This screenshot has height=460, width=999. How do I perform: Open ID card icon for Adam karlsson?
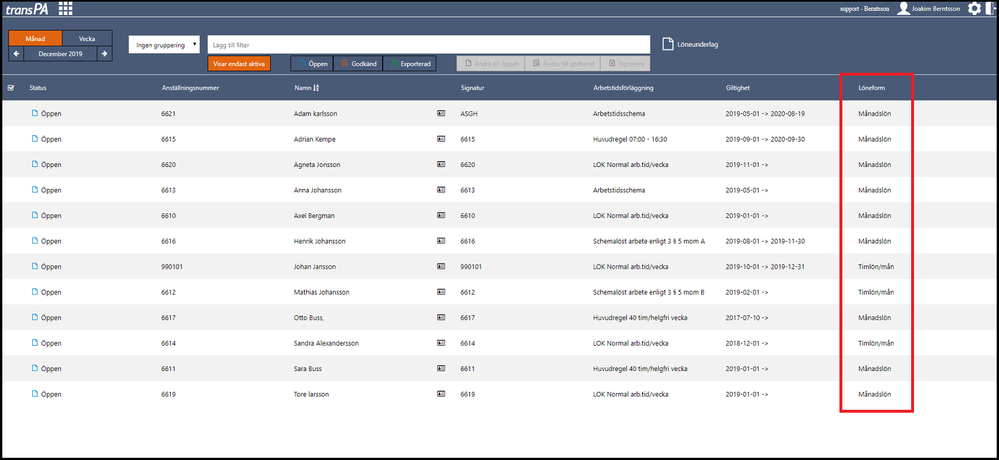click(441, 113)
